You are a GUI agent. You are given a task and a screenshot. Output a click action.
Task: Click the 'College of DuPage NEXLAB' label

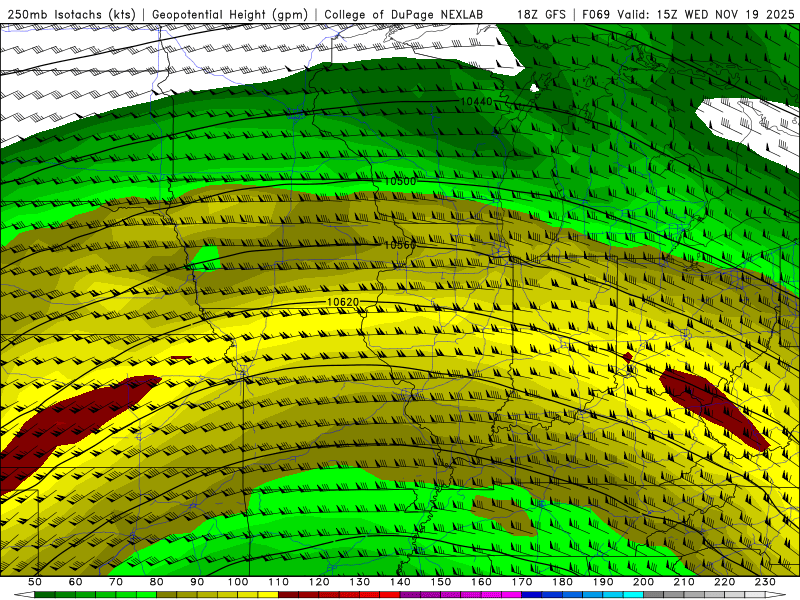pos(403,14)
